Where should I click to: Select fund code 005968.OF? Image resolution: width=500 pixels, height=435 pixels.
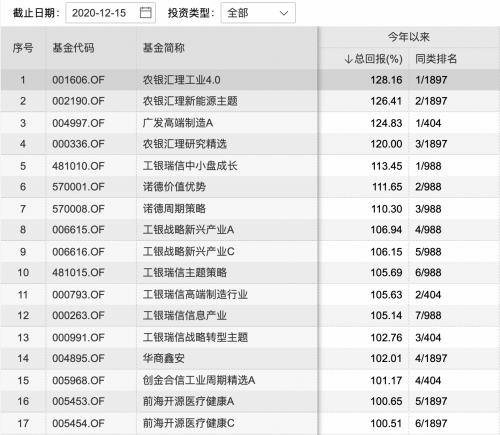78,381
